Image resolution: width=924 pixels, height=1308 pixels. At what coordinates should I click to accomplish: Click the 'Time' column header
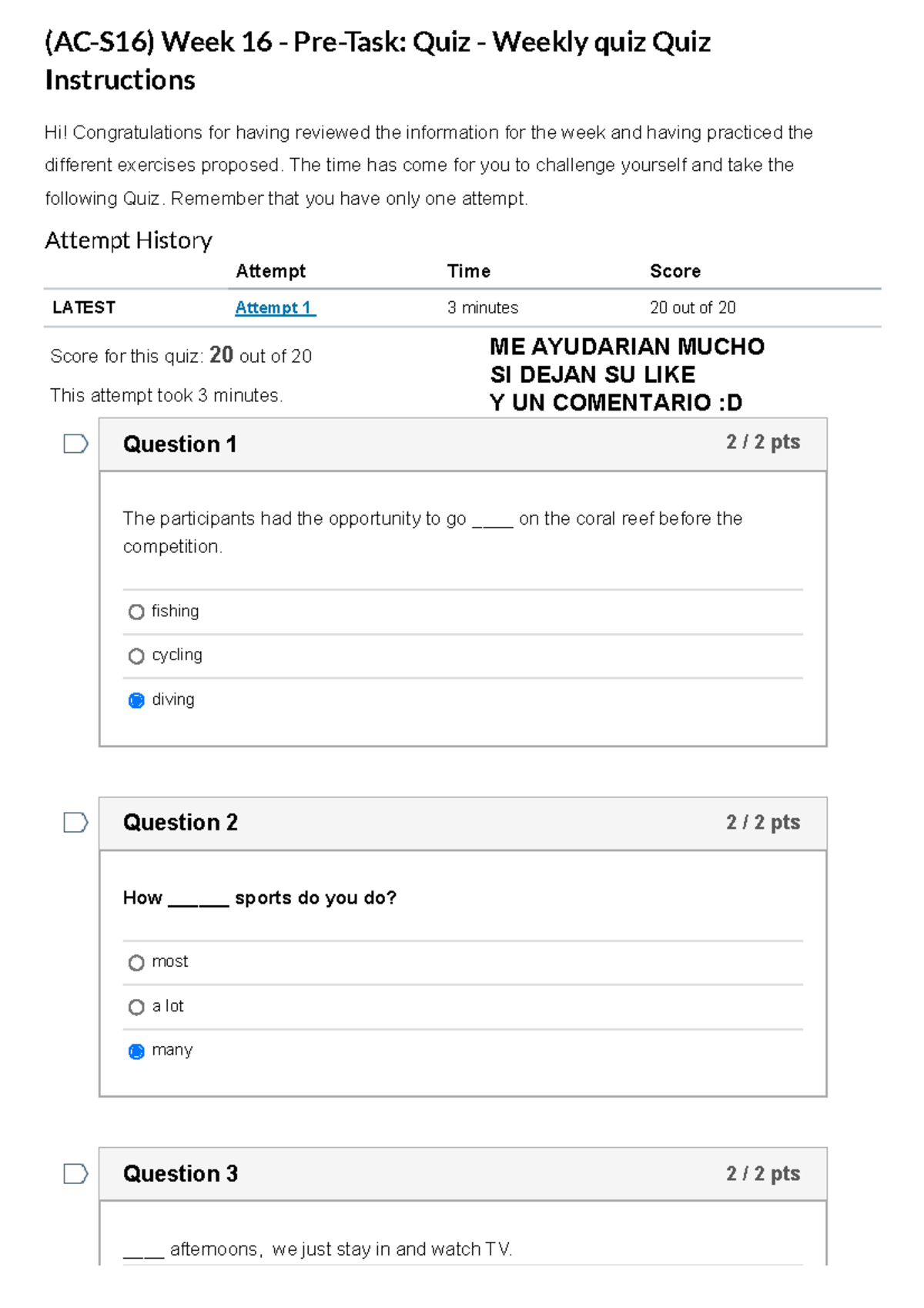point(468,271)
